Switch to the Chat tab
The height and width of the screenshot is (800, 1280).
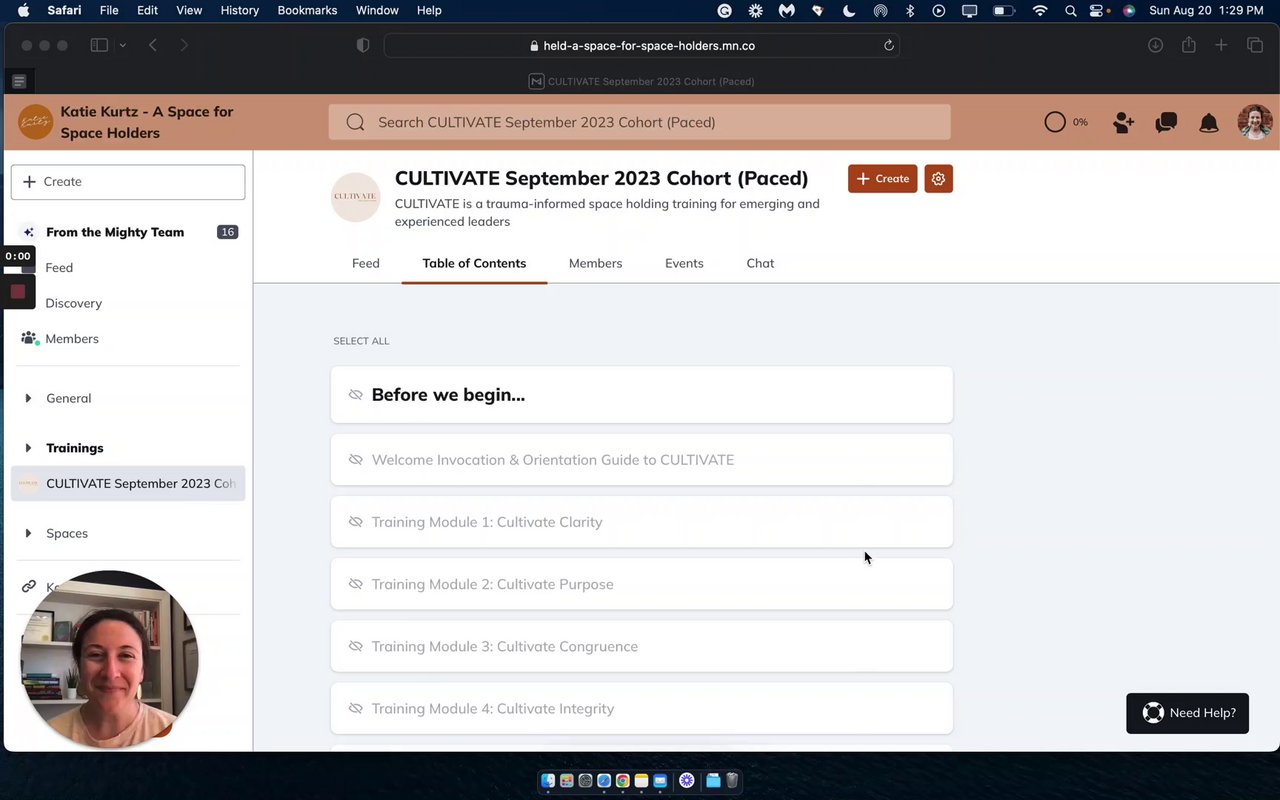[760, 263]
